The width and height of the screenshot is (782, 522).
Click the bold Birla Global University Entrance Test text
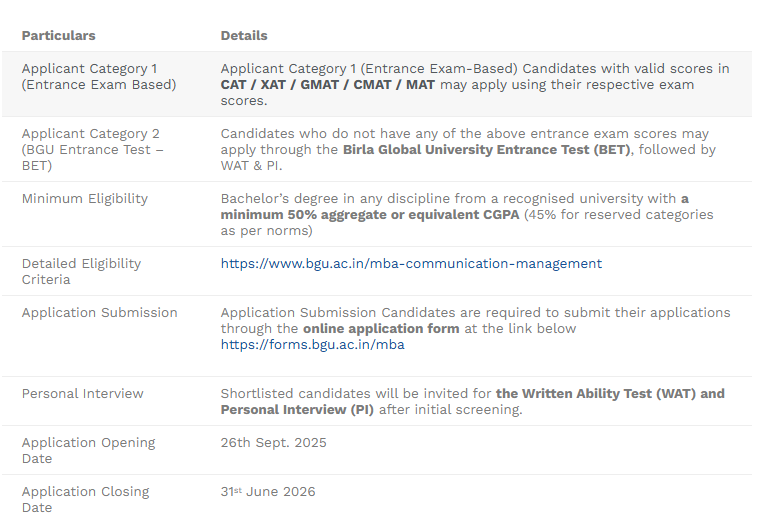click(x=486, y=150)
